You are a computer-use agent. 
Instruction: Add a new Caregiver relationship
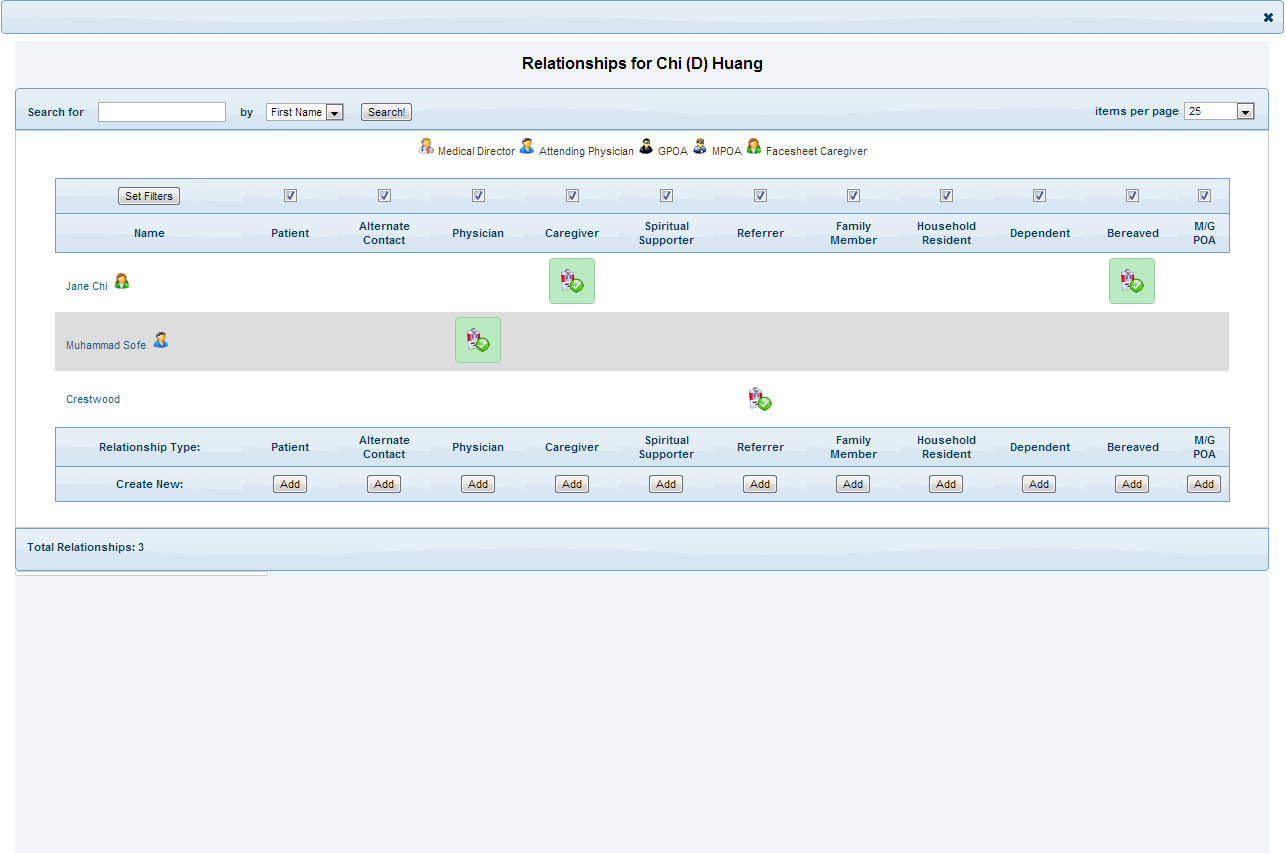pos(572,484)
